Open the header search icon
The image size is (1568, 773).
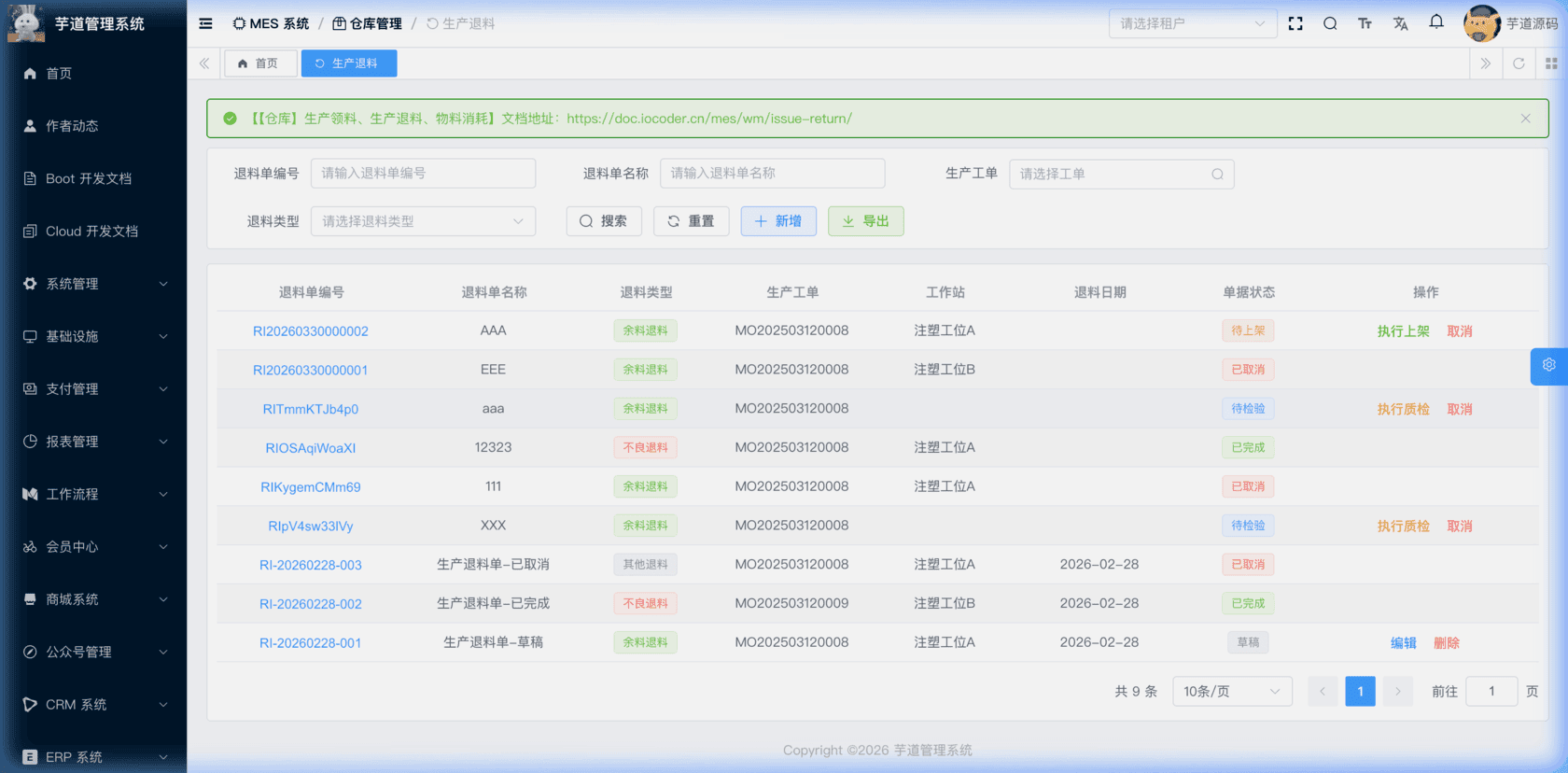1330,23
